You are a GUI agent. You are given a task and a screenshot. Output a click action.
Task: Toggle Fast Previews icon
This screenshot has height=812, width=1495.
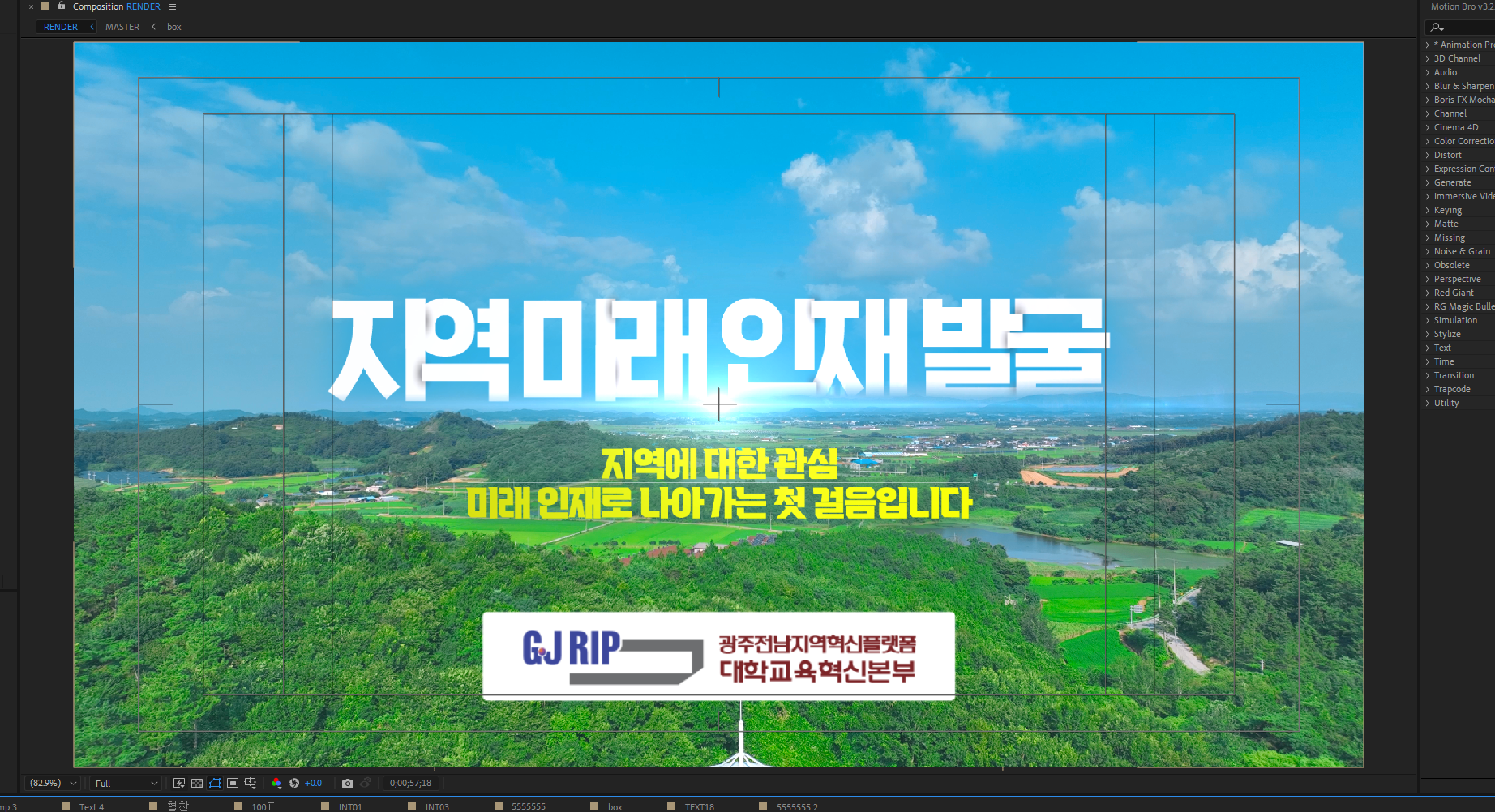179,783
